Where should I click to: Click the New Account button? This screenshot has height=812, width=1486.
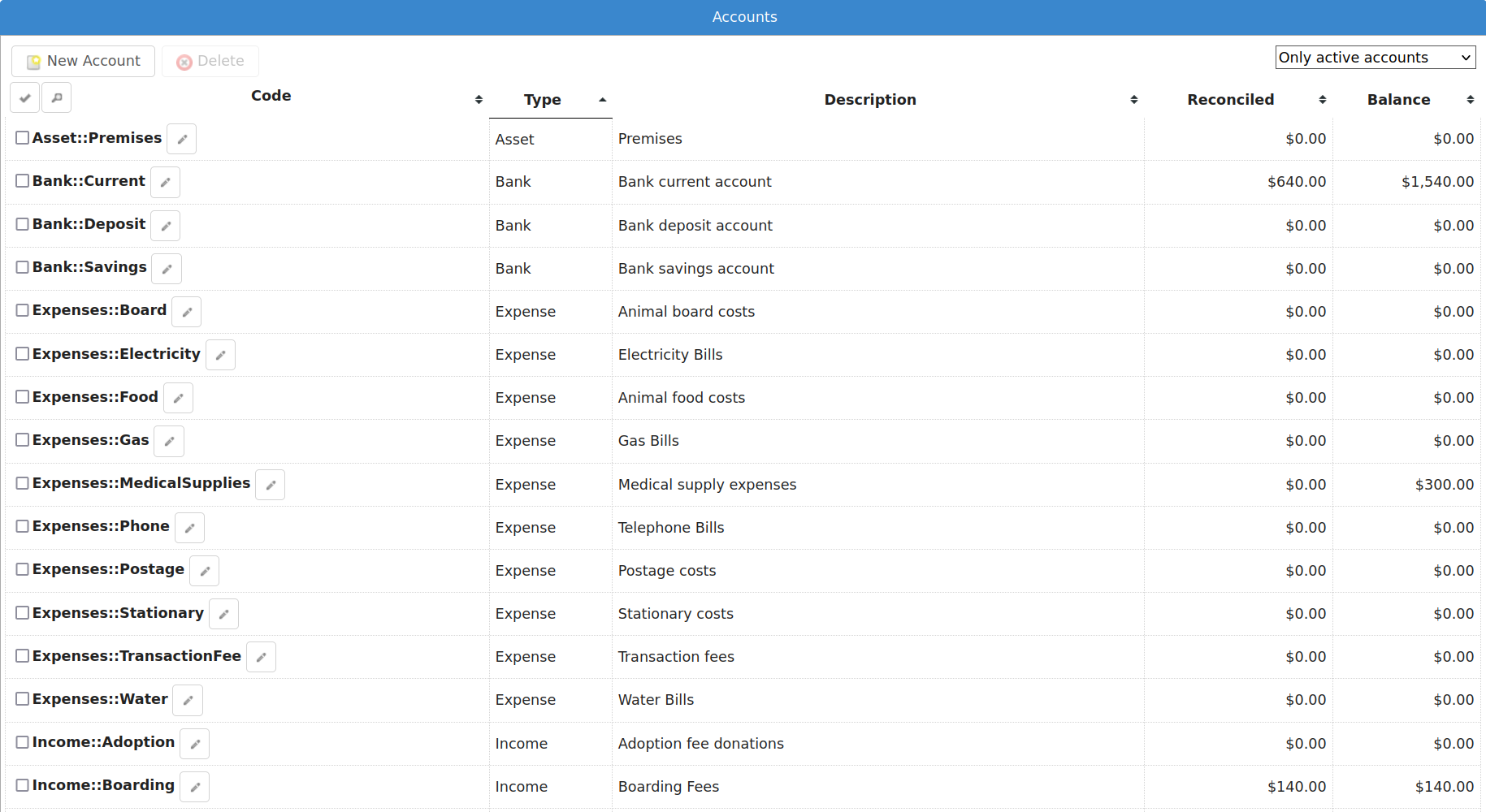83,62
